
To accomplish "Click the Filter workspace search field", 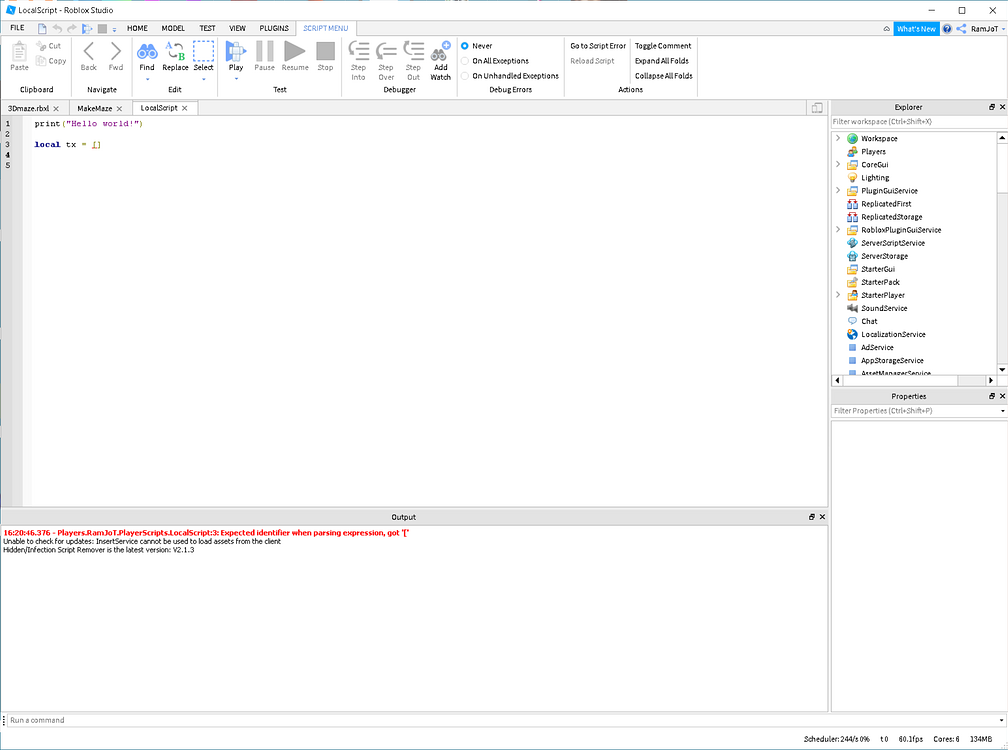I will click(919, 121).
